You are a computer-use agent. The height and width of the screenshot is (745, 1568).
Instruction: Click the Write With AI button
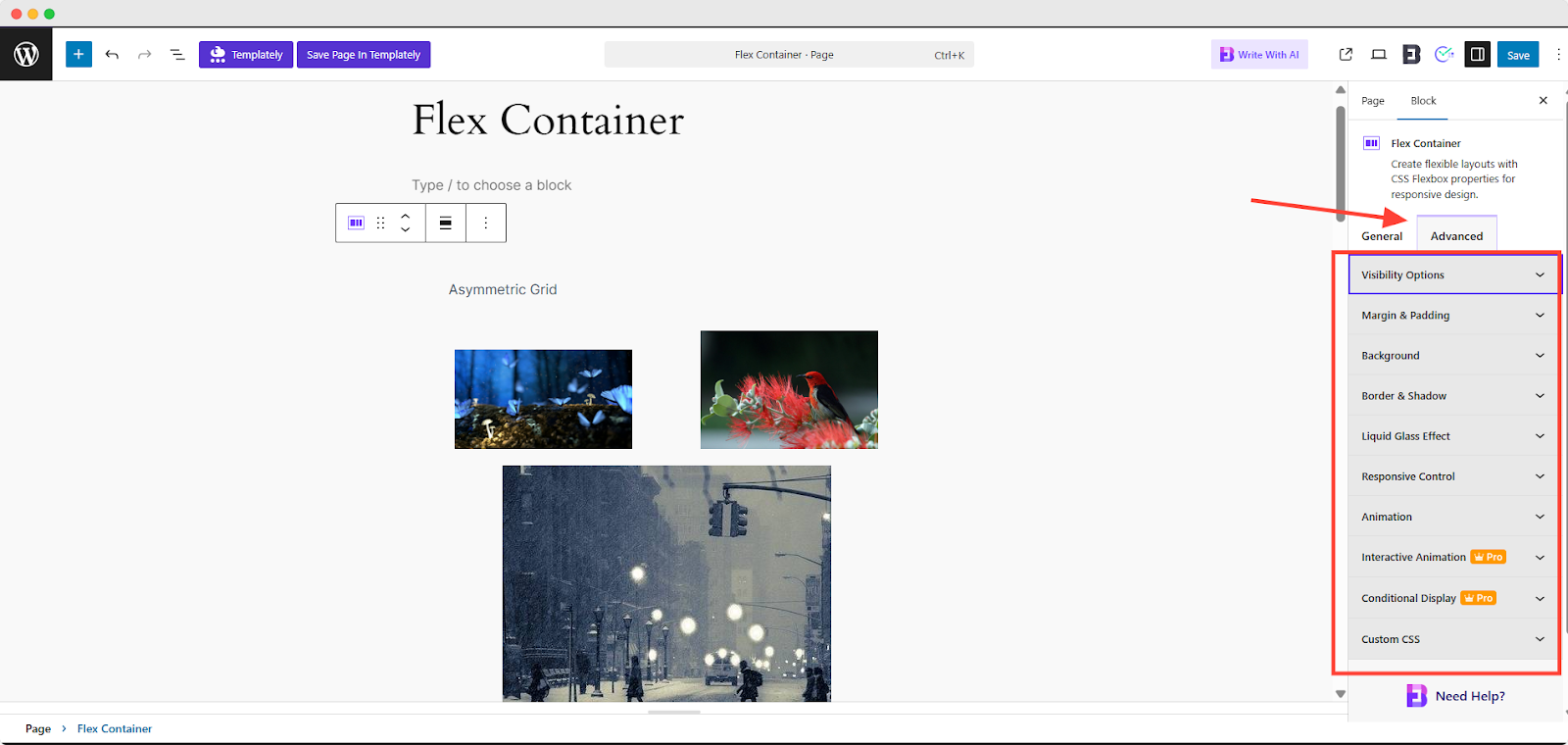click(x=1259, y=55)
